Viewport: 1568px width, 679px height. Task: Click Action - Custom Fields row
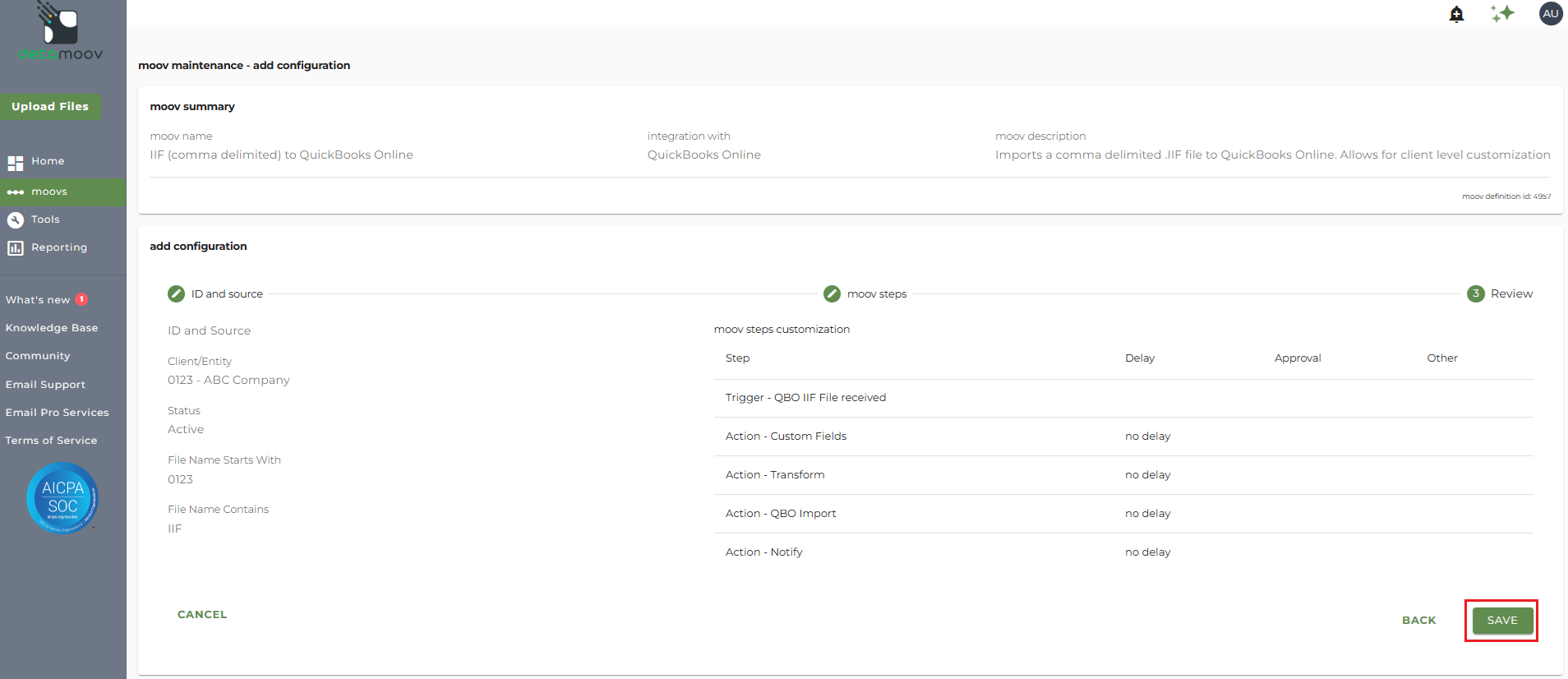pyautogui.click(x=1123, y=436)
